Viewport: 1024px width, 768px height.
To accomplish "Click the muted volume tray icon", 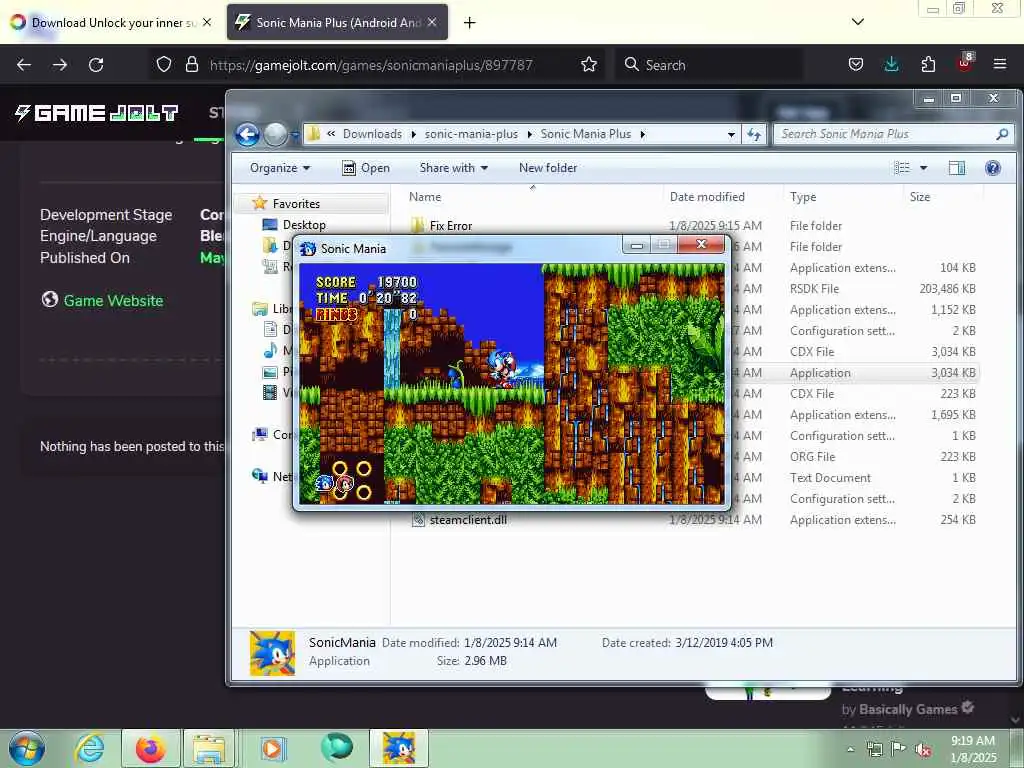I will pos(923,750).
